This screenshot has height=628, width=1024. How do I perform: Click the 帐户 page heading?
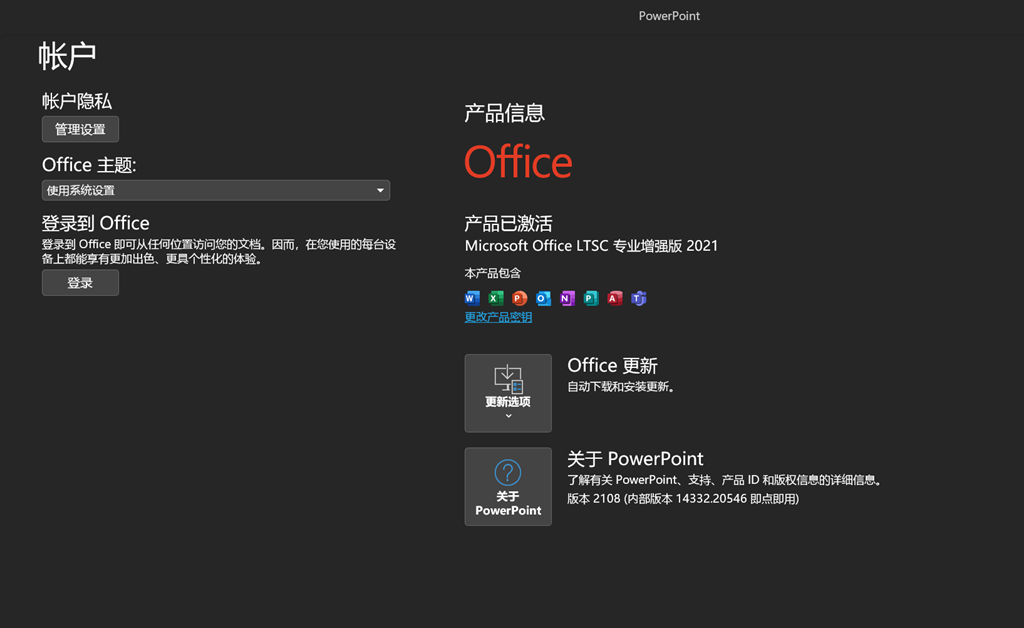pos(67,55)
